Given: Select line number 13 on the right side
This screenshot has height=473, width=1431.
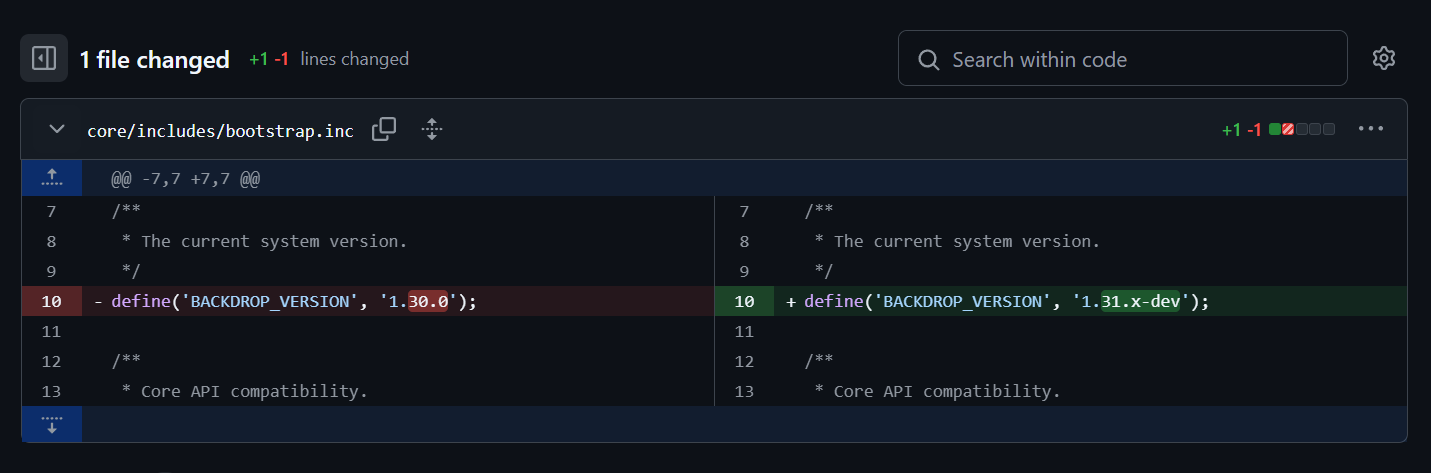Looking at the screenshot, I should (744, 391).
